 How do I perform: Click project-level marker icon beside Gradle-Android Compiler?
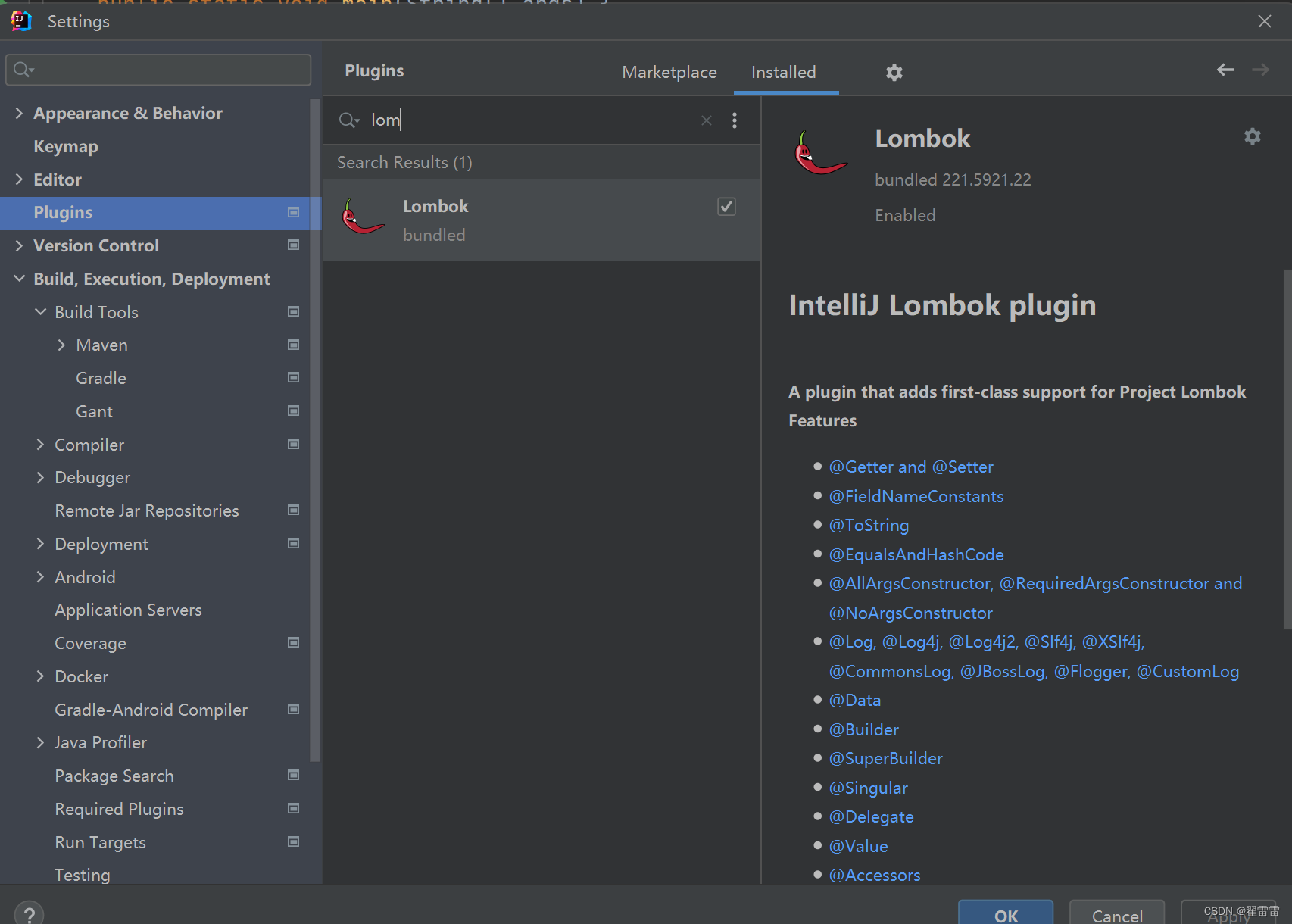click(x=294, y=709)
